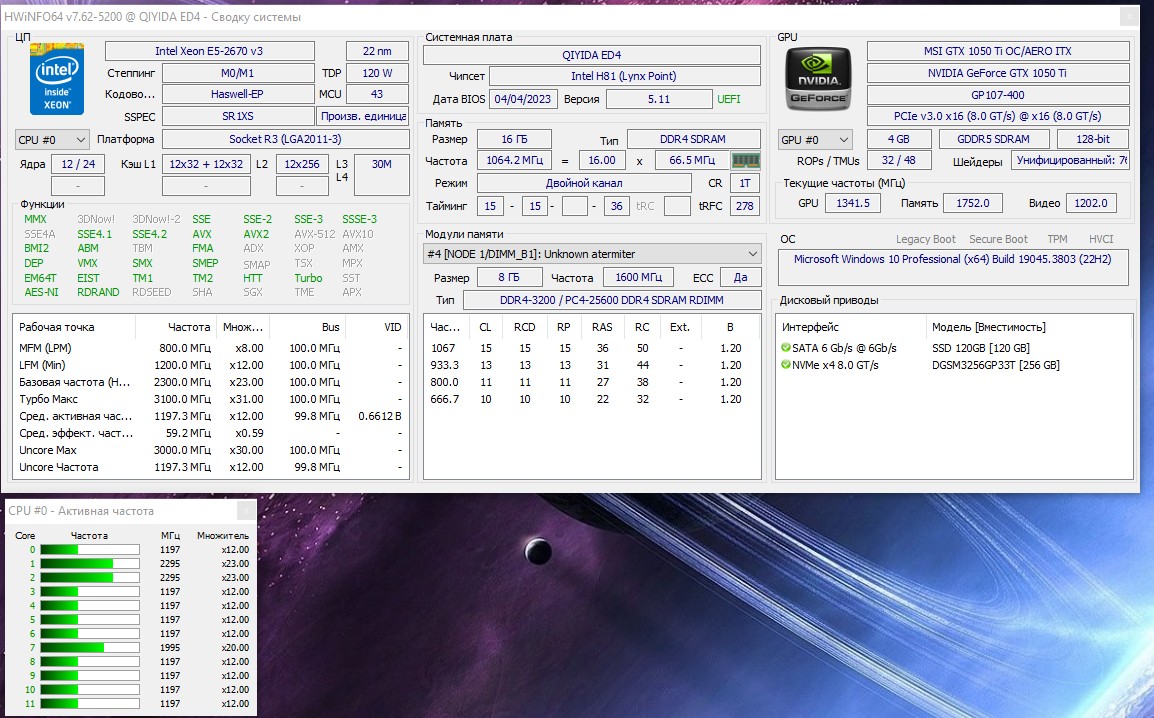Screen dimensions: 1154x718
Task: Click the BIOS date 04/04/2023 field
Action: [x=522, y=99]
